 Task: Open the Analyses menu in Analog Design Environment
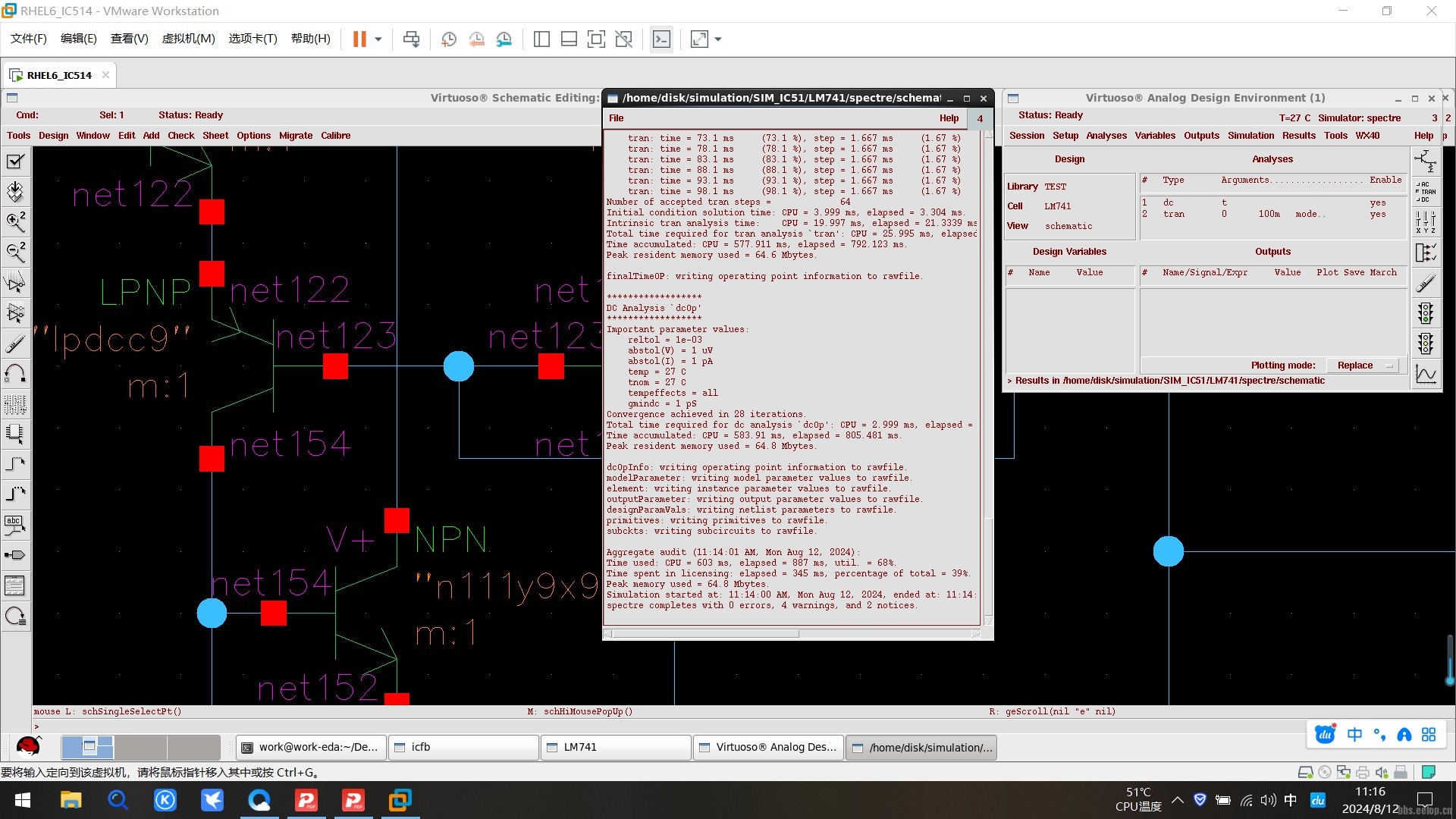1106,136
